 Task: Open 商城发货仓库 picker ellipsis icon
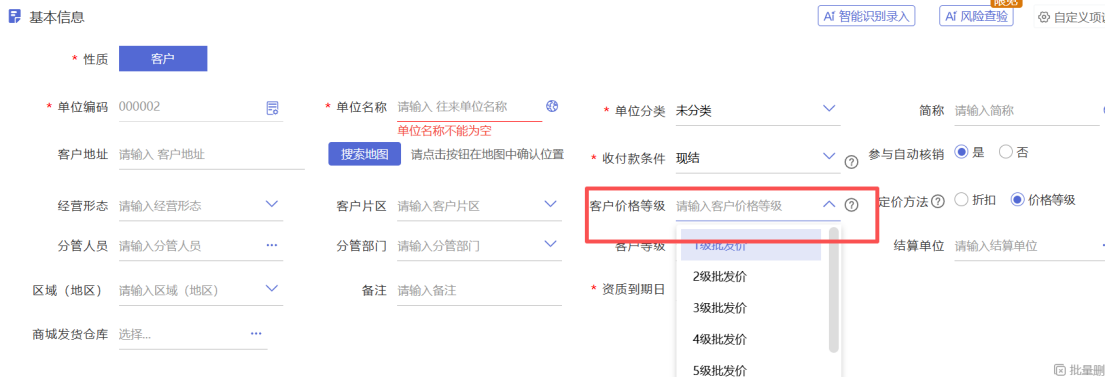256,333
